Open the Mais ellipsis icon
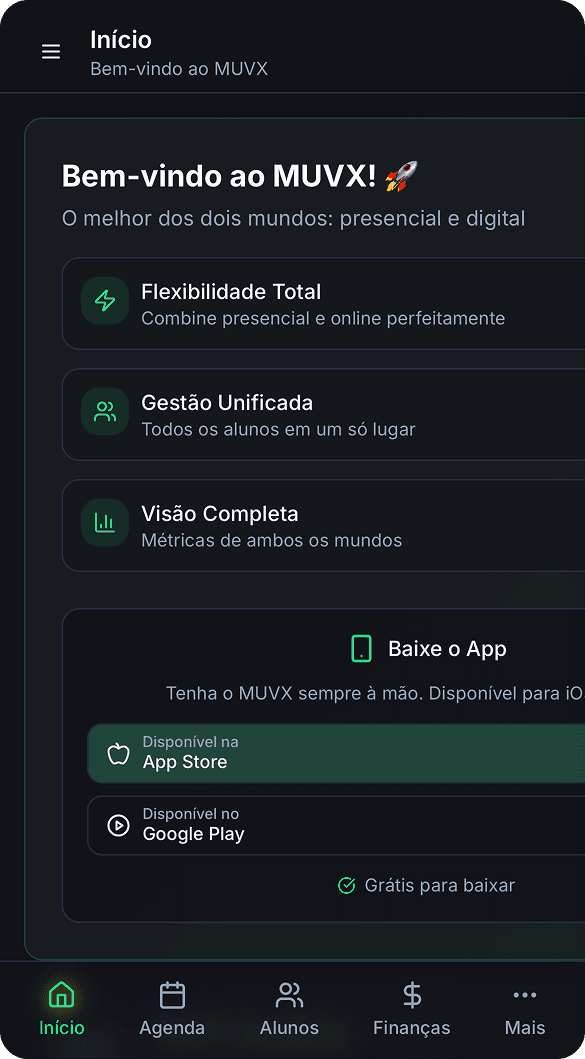 click(525, 995)
